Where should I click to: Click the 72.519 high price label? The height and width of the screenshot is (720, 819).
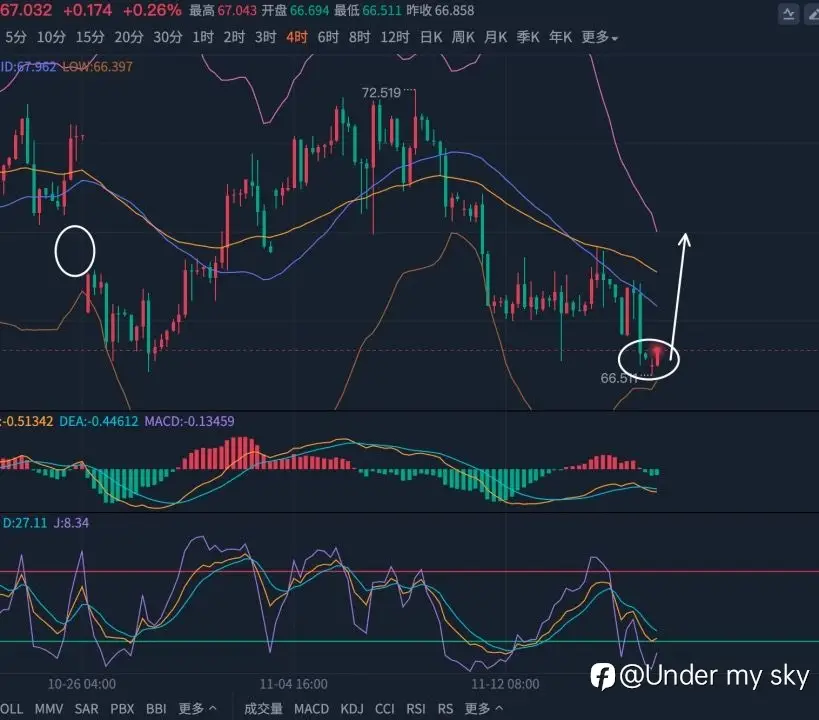[381, 92]
